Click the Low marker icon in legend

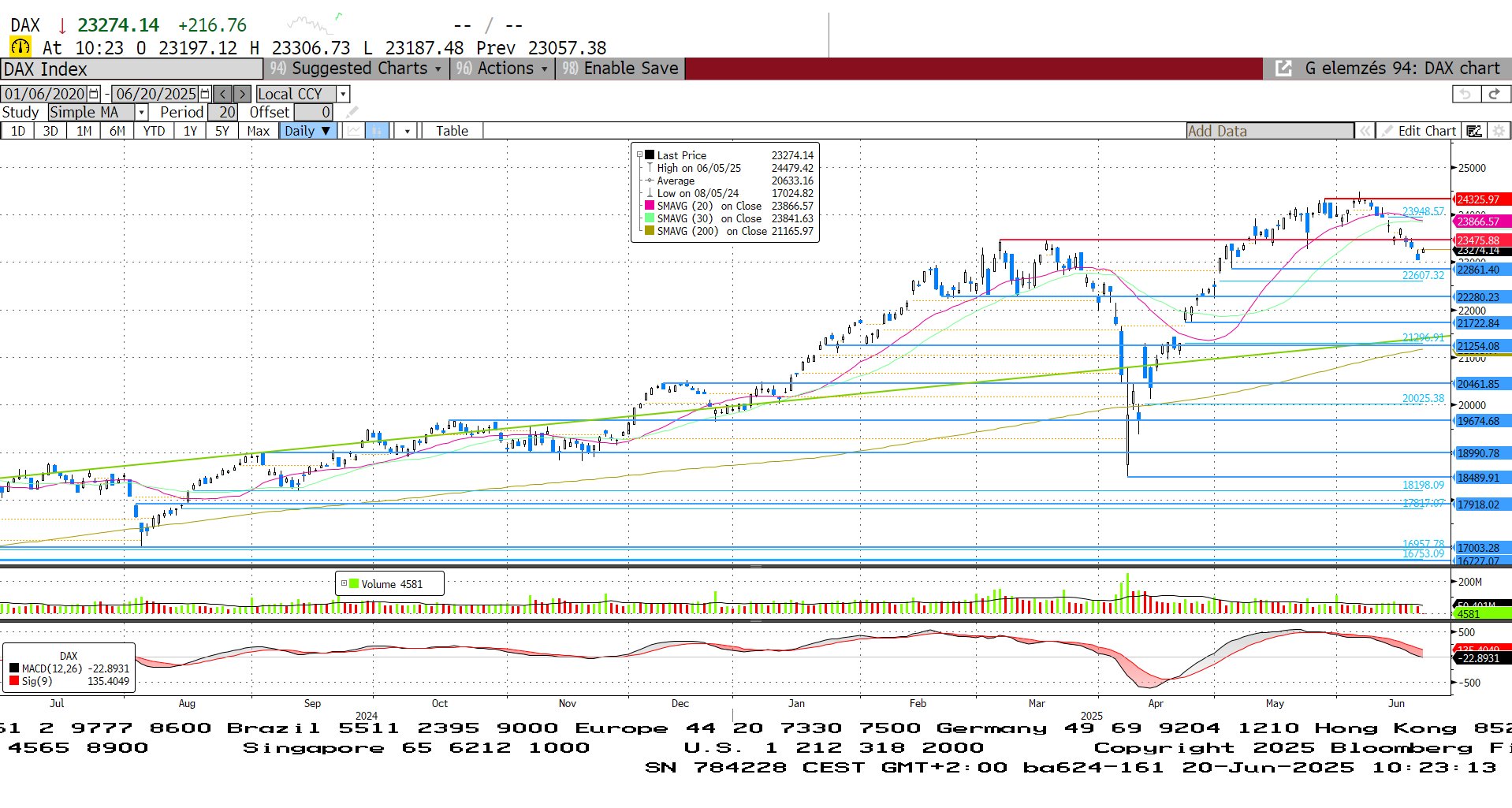tap(650, 193)
